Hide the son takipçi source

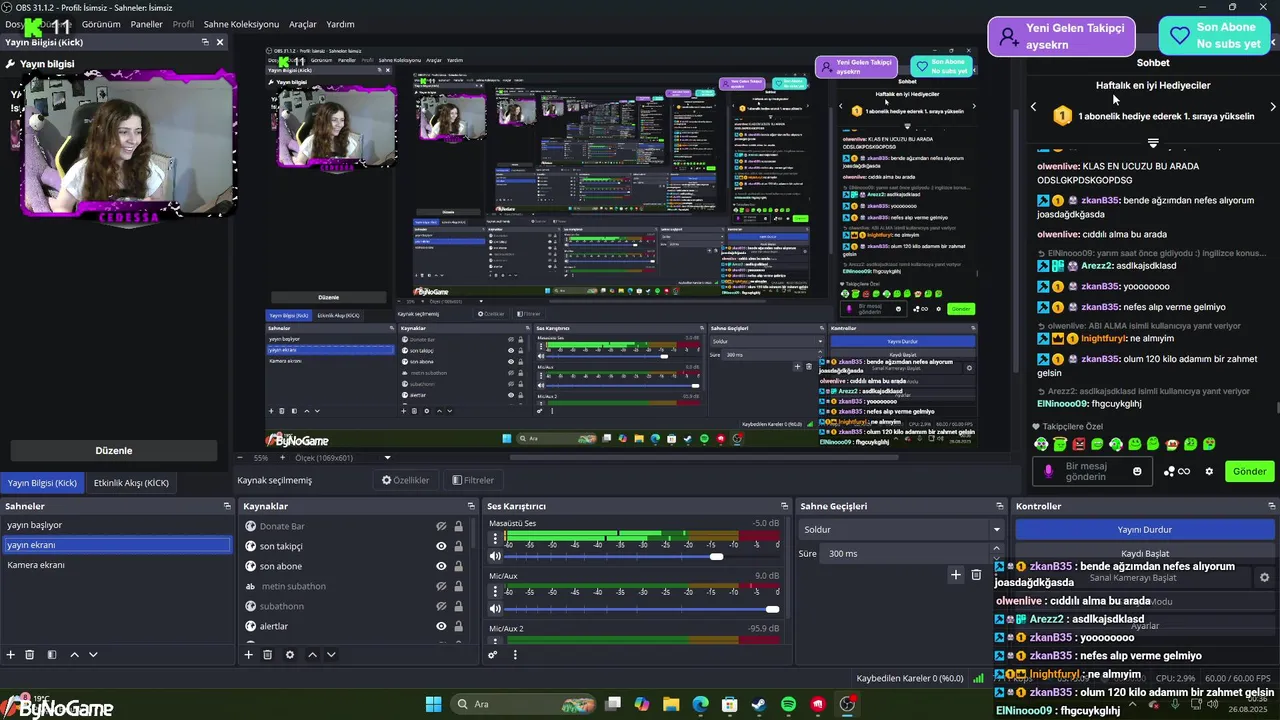tap(441, 546)
